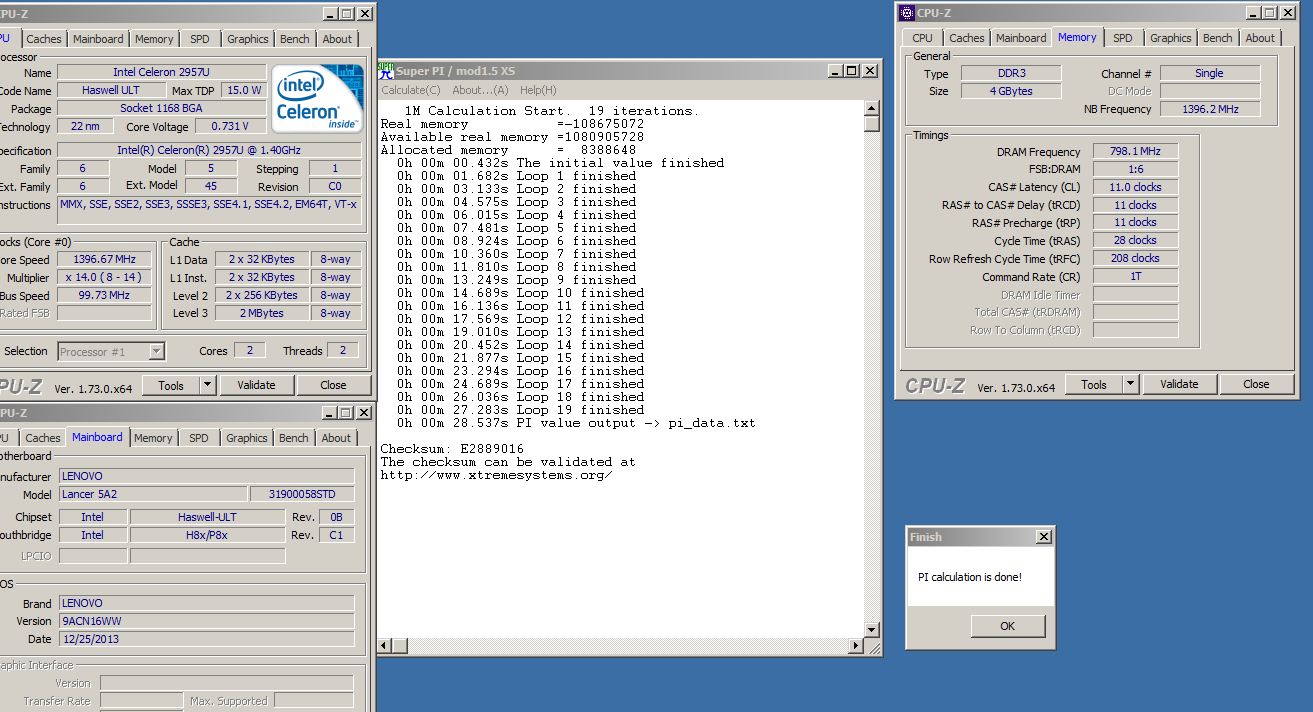
Task: Click Super PI vertical scrollbar up arrow
Action: (872, 108)
